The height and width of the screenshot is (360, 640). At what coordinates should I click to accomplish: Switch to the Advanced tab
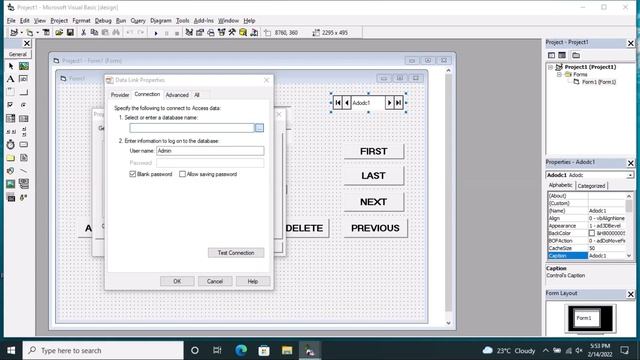[177, 95]
